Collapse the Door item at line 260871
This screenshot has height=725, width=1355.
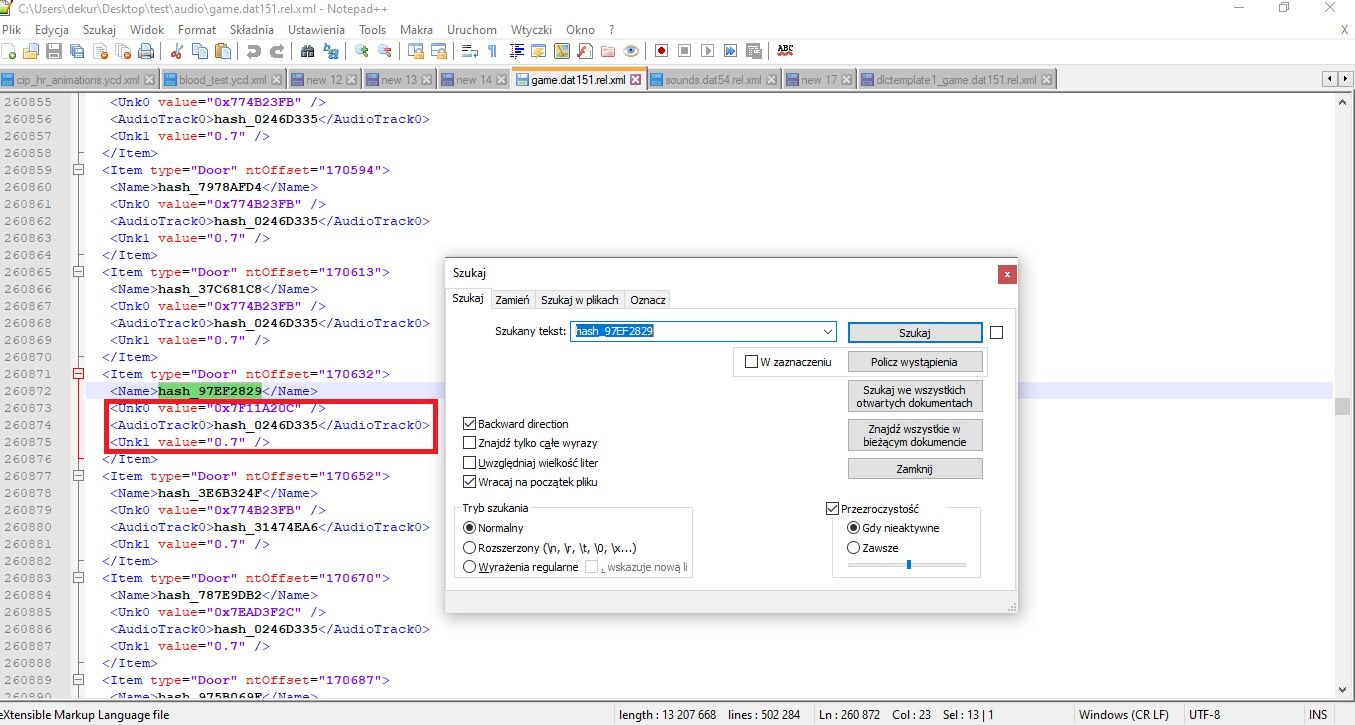(77, 374)
